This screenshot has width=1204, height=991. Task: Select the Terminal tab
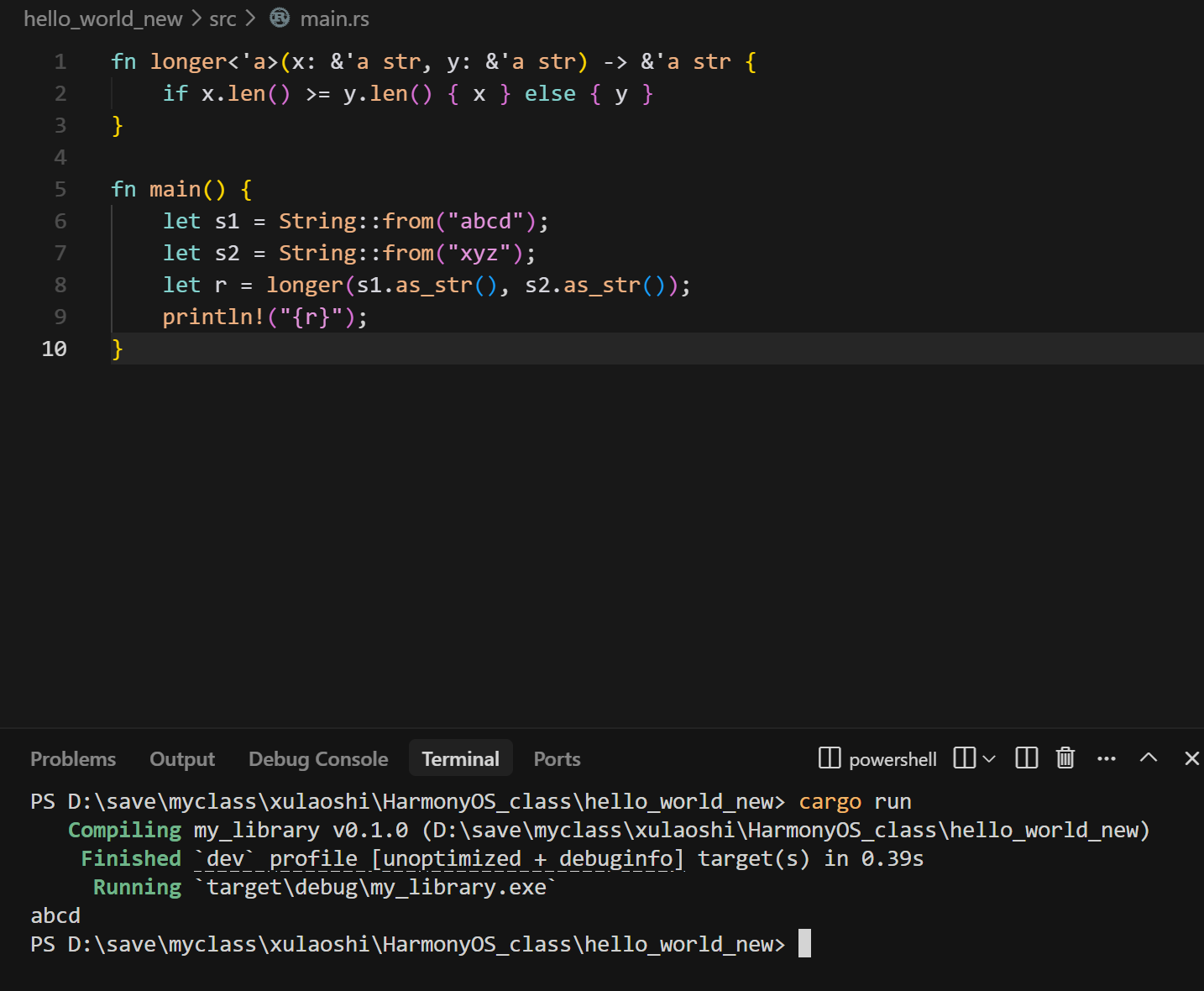point(460,759)
